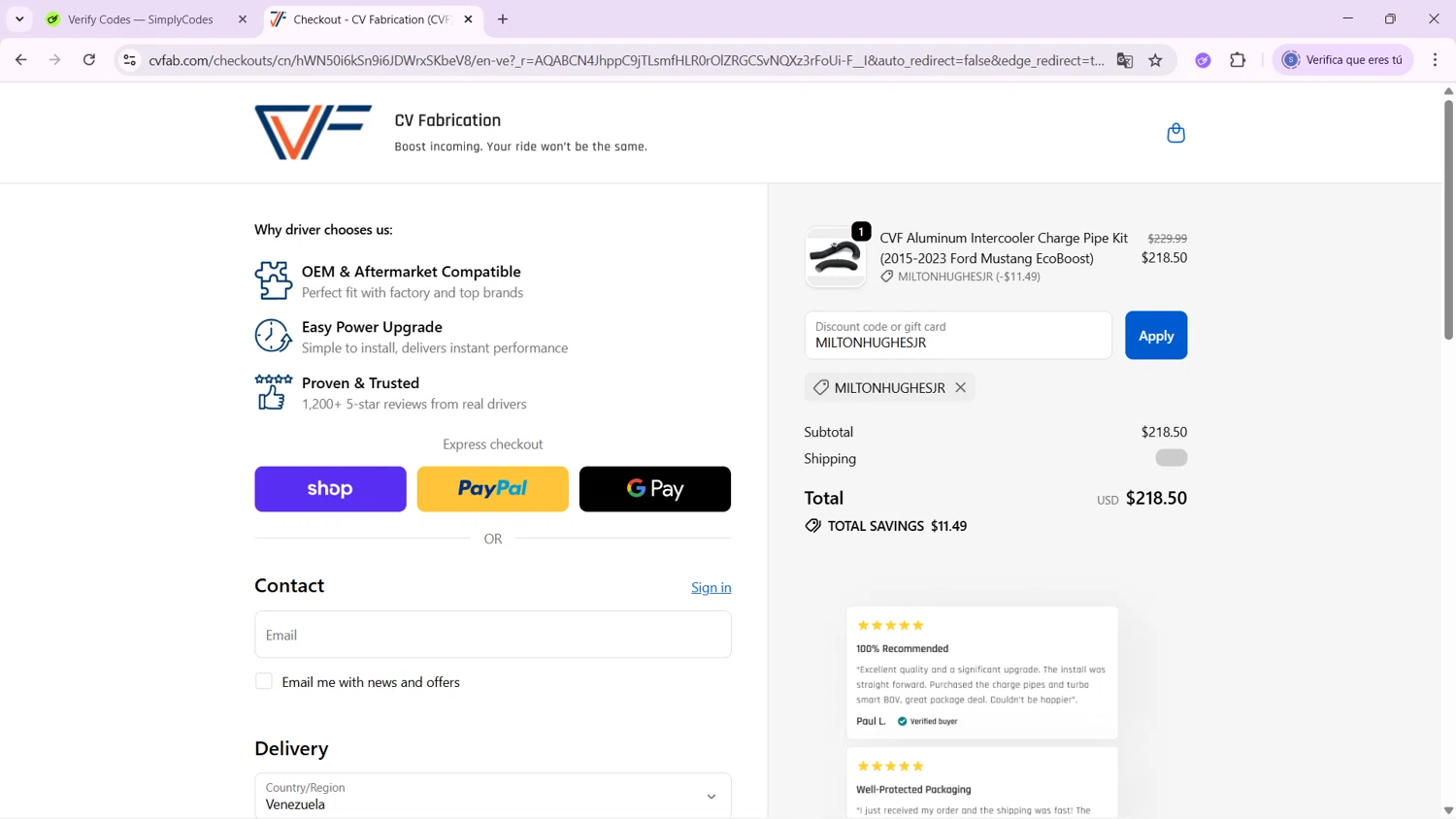Choose Google Pay express checkout
The image size is (1456, 819).
655,489
